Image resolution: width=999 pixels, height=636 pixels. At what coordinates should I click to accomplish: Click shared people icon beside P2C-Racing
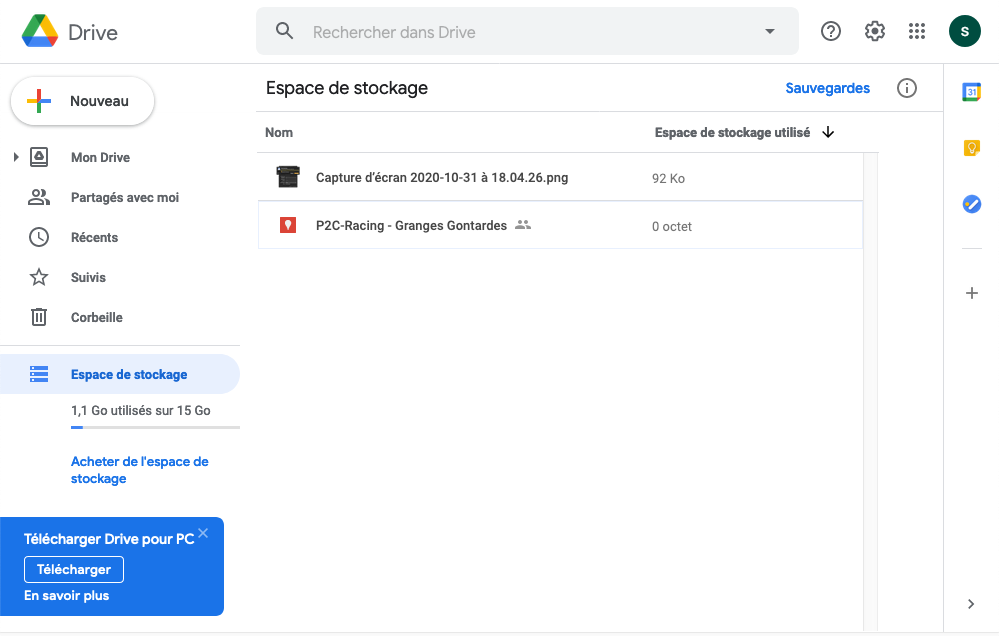523,224
